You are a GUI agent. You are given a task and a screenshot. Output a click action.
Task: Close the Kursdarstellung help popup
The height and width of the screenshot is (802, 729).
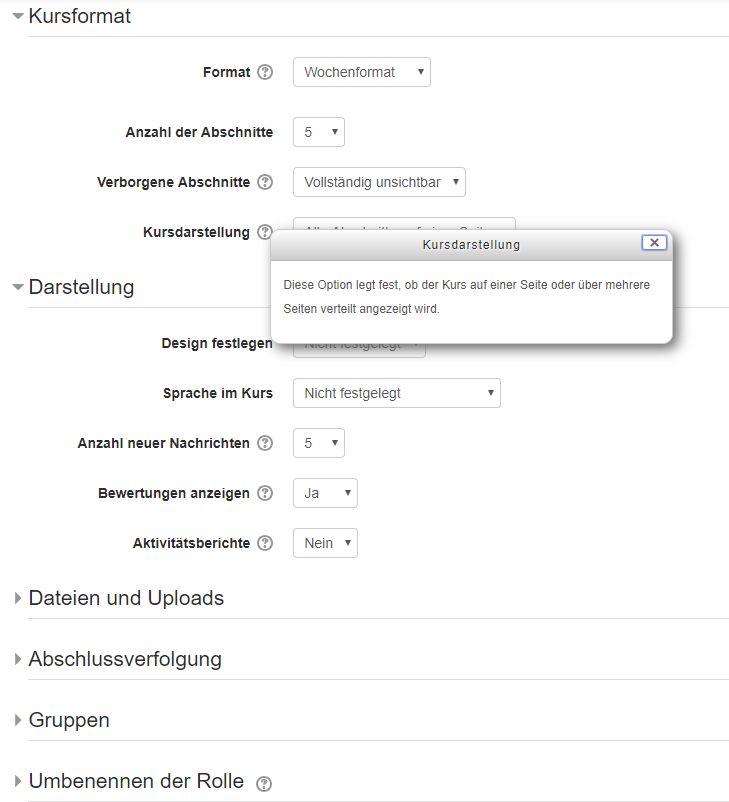(x=653, y=243)
